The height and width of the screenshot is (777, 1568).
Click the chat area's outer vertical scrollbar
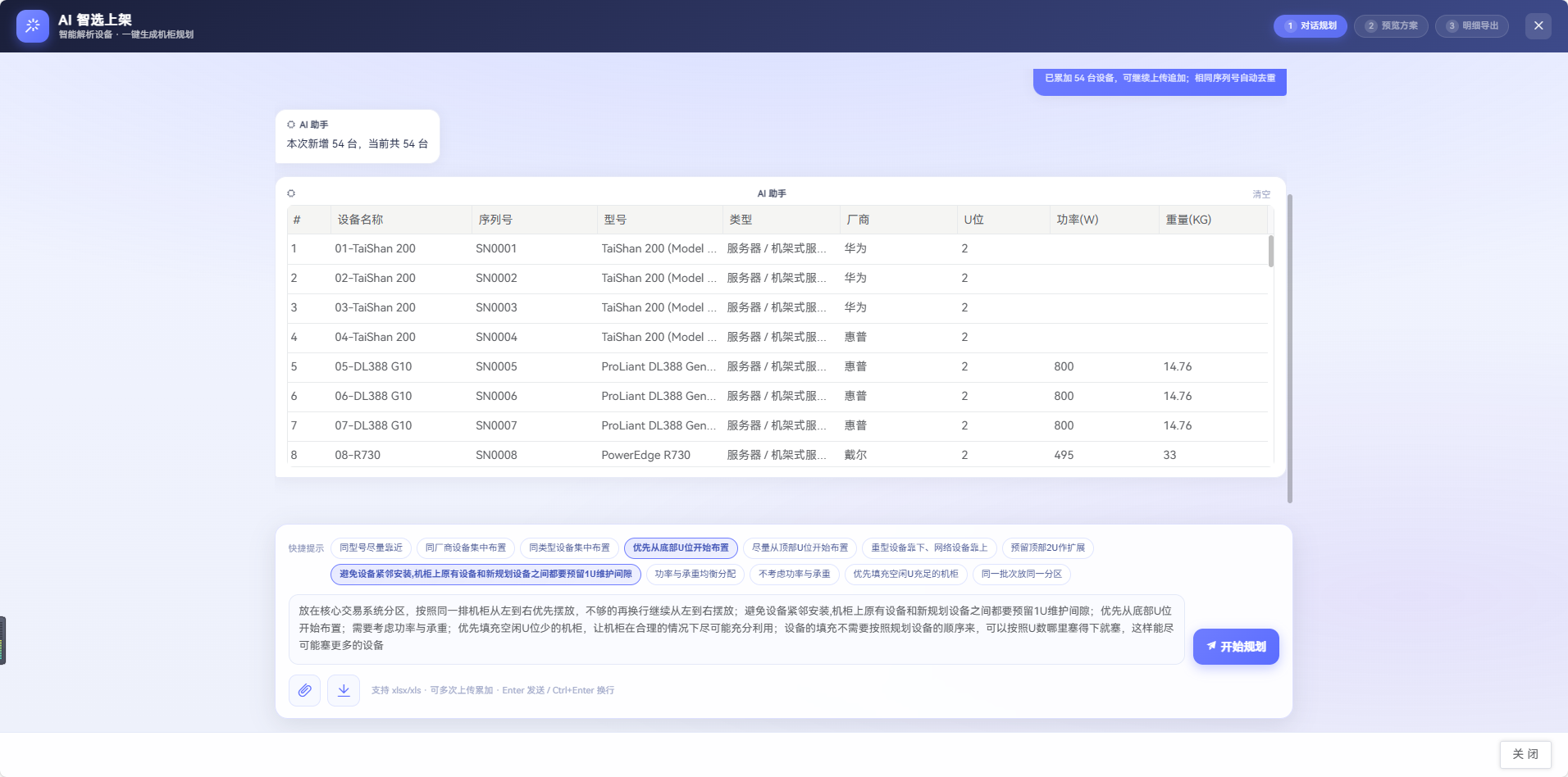click(1290, 348)
